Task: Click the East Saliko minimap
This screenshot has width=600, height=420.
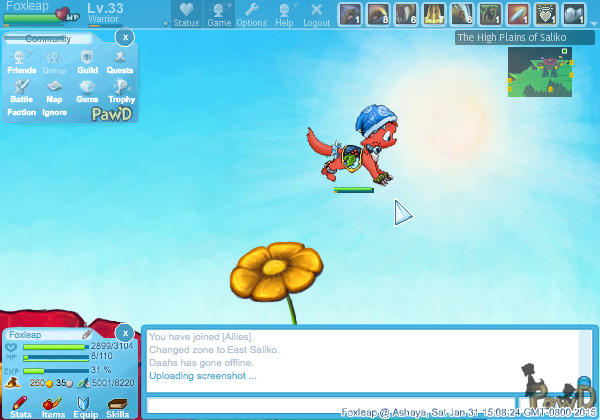Action: coord(539,71)
